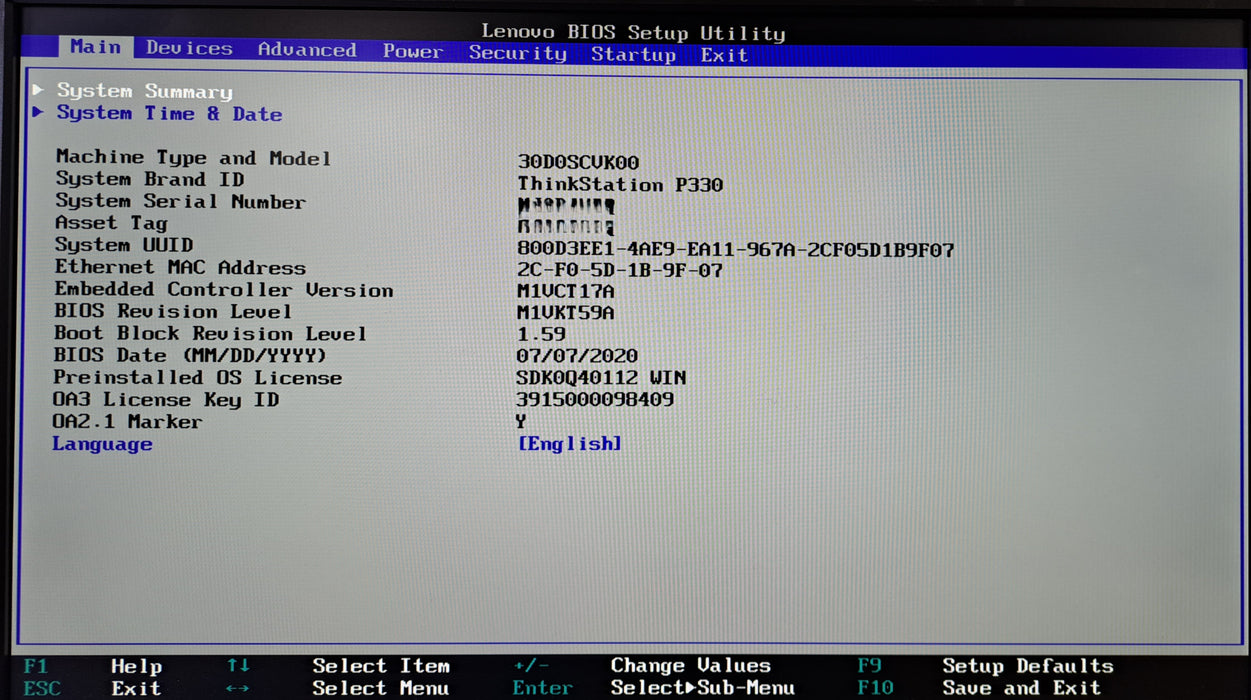Expand the System Summary sub-menu
The height and width of the screenshot is (700, 1251).
point(144,92)
